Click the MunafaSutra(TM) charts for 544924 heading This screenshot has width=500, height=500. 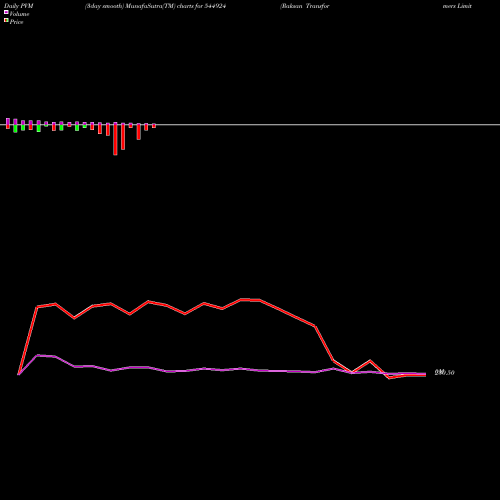click(x=156, y=6)
